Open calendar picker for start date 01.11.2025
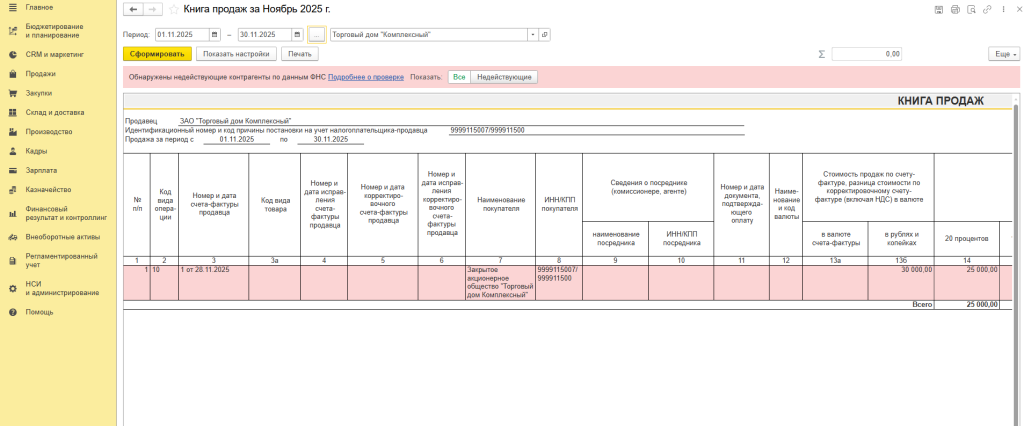The image size is (1024, 426). pos(214,34)
